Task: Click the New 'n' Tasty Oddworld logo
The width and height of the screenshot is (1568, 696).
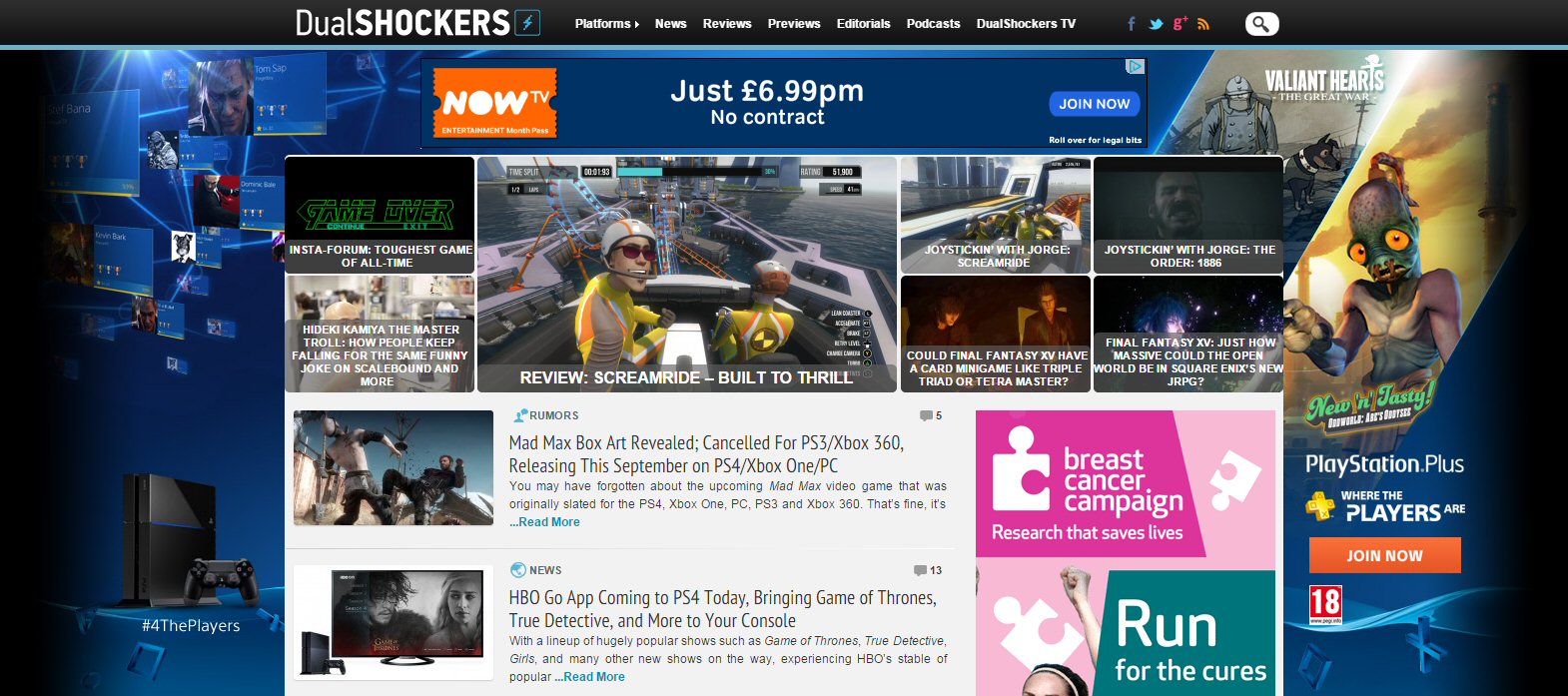Action: tap(1369, 405)
